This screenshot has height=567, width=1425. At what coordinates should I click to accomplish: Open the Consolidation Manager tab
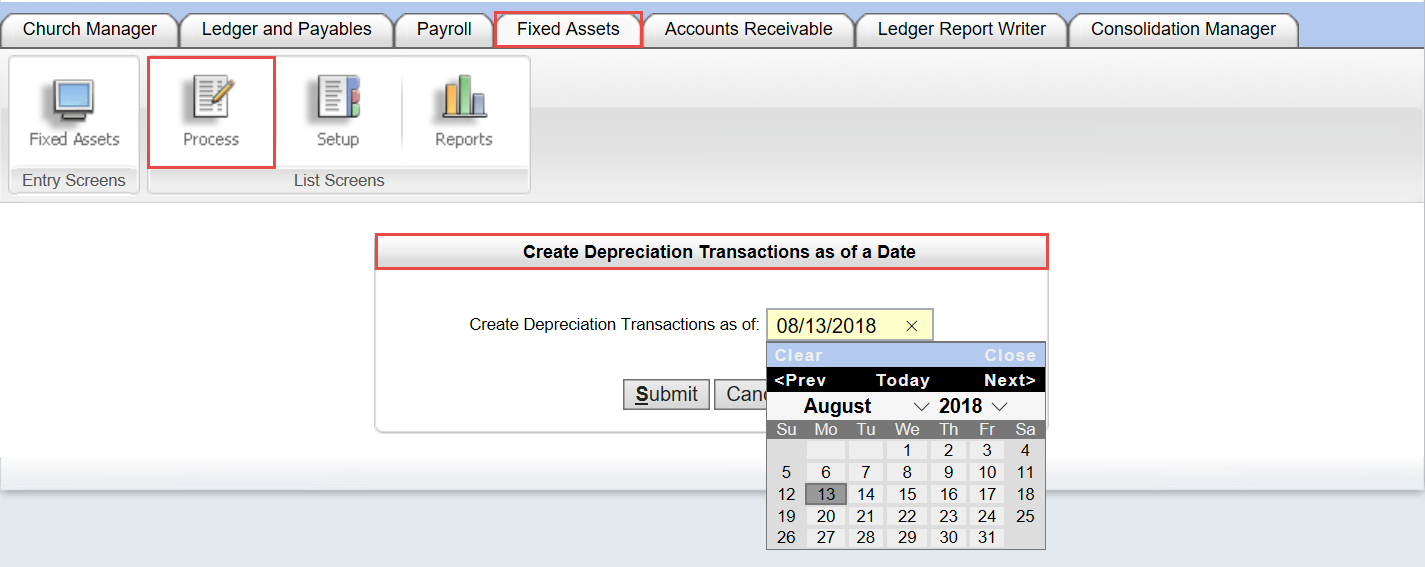tap(1183, 29)
